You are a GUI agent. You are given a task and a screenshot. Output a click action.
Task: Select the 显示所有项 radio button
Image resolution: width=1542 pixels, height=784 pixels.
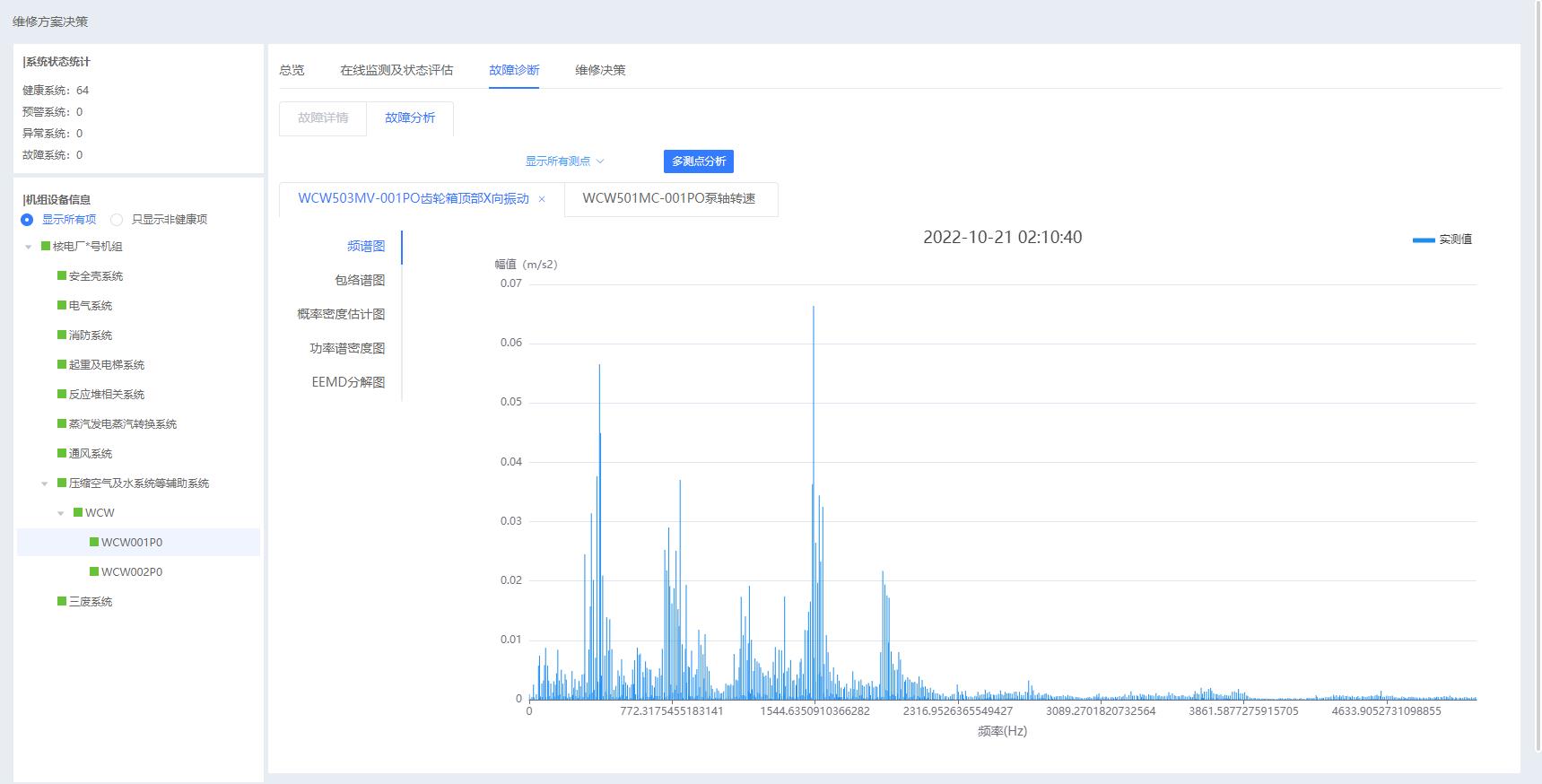(x=27, y=220)
